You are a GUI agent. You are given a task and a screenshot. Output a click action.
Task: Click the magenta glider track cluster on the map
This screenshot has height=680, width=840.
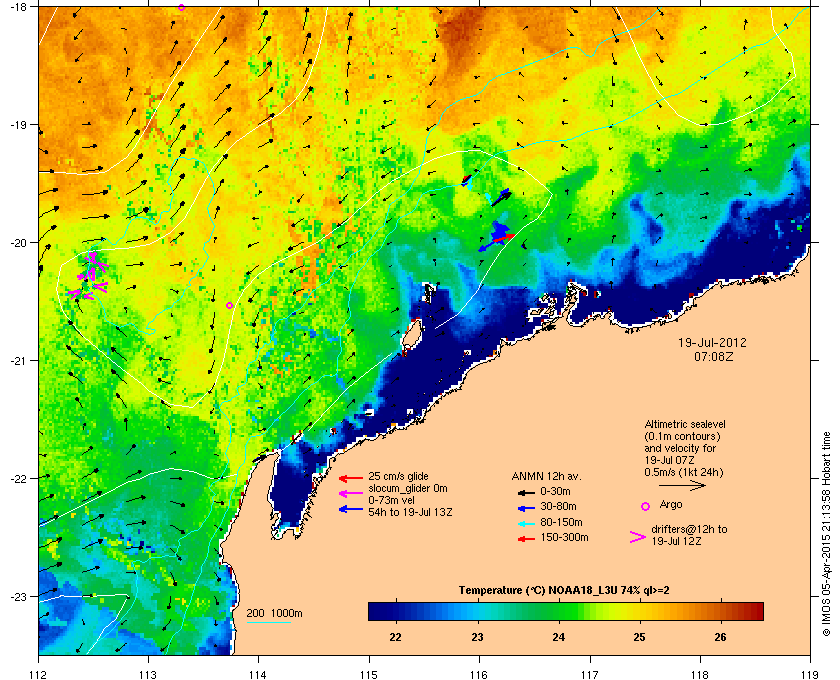(89, 277)
